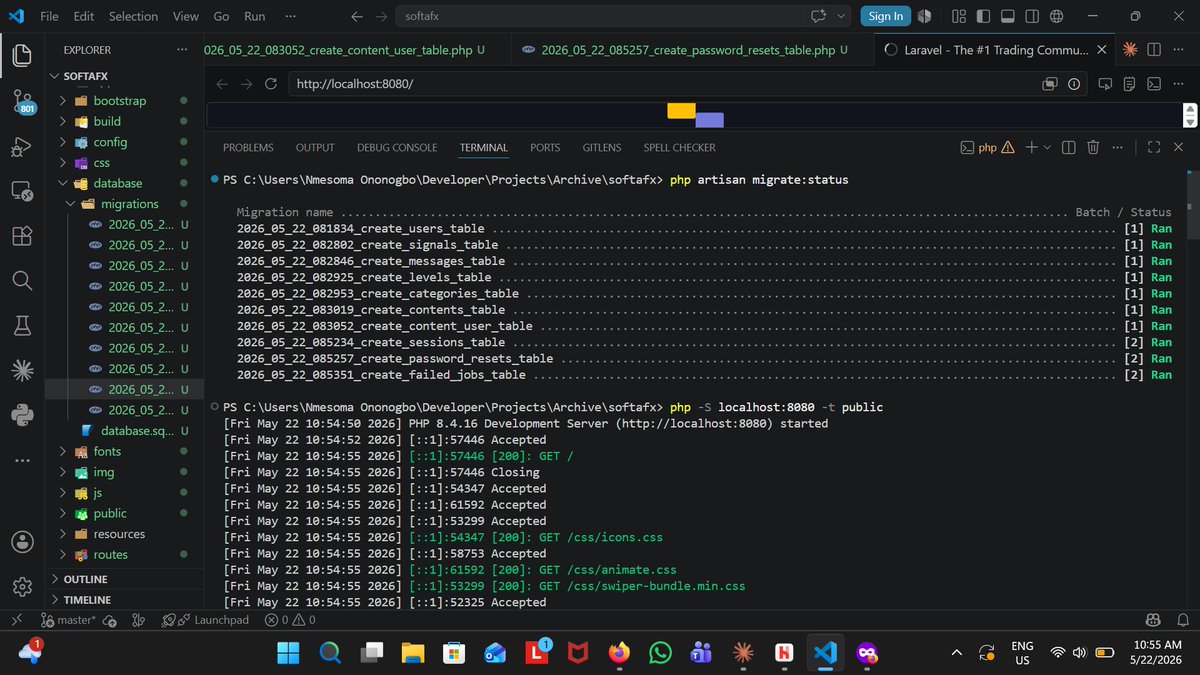Kill the php terminal with trash icon

[1093, 147]
